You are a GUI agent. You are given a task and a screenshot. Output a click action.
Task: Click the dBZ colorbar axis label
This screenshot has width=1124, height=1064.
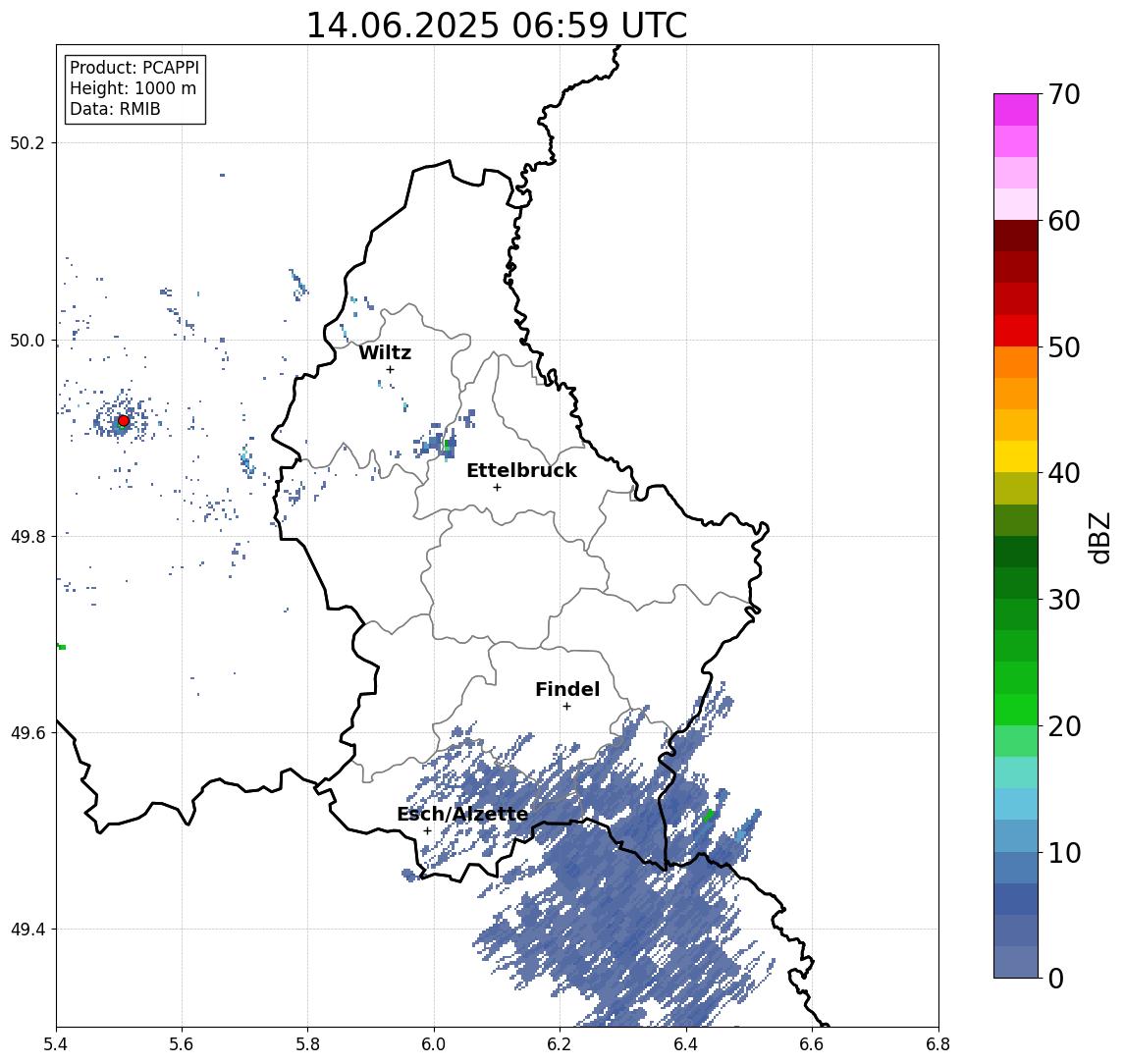pyautogui.click(x=1098, y=538)
